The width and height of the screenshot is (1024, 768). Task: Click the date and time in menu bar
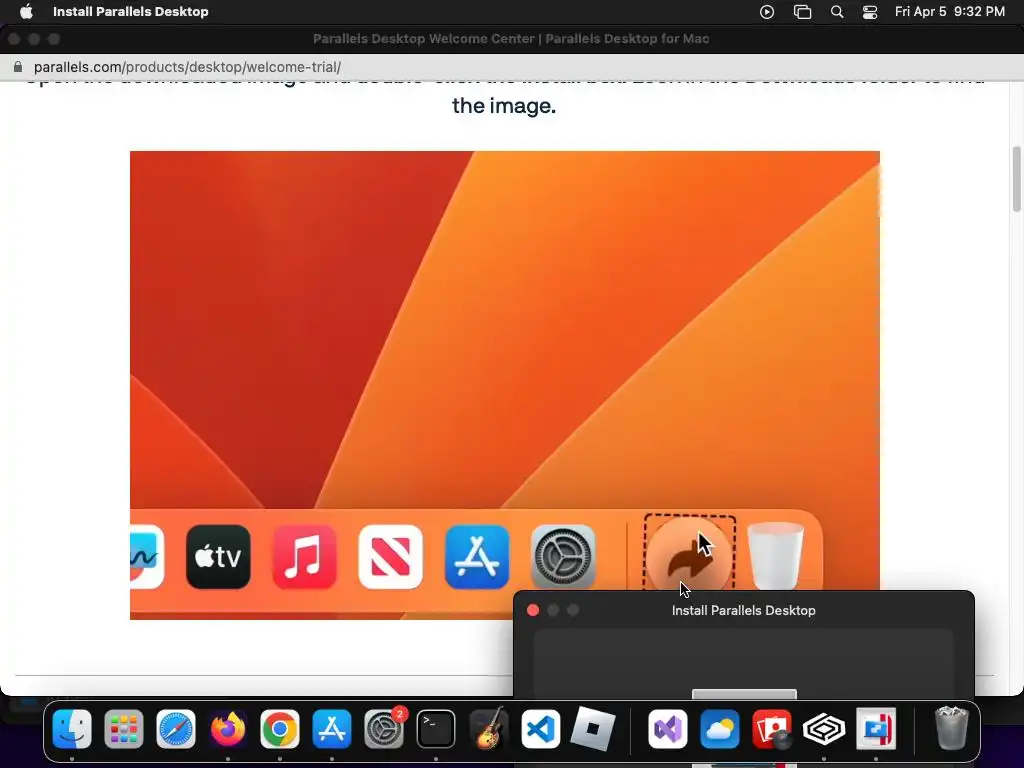[x=950, y=12]
